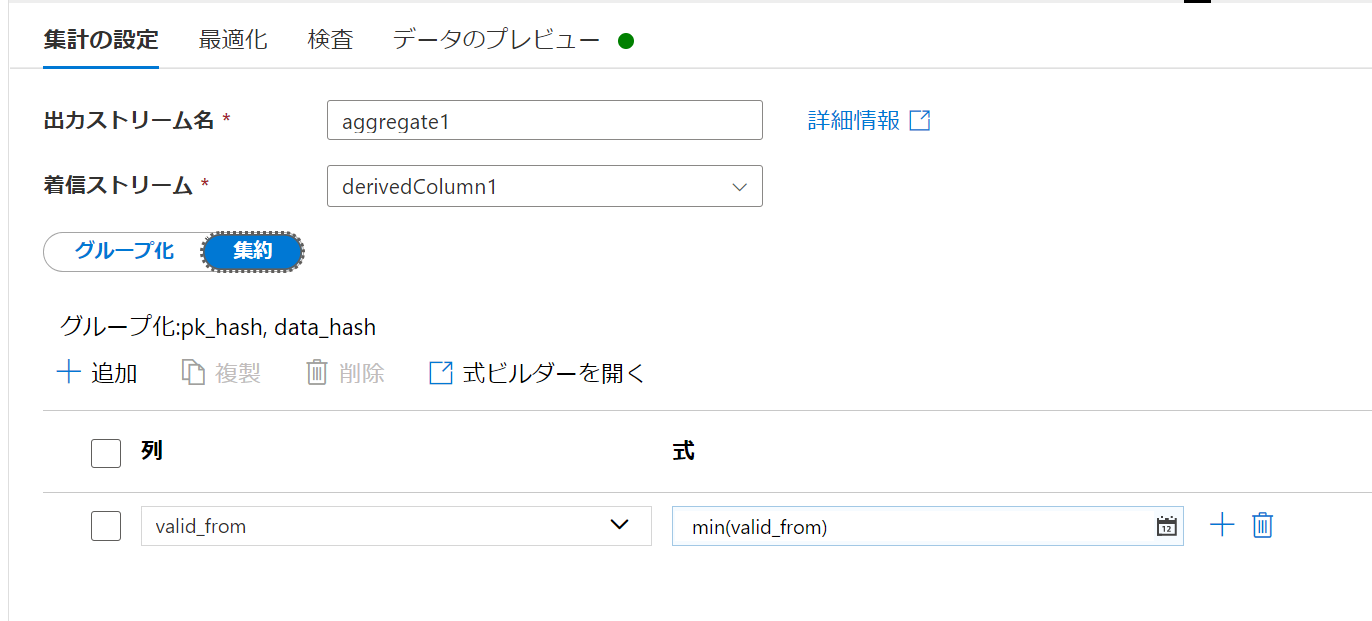Expand the 着信ストリーム derivedColumn1 dropdown
This screenshot has height=621, width=1372.
coord(545,186)
